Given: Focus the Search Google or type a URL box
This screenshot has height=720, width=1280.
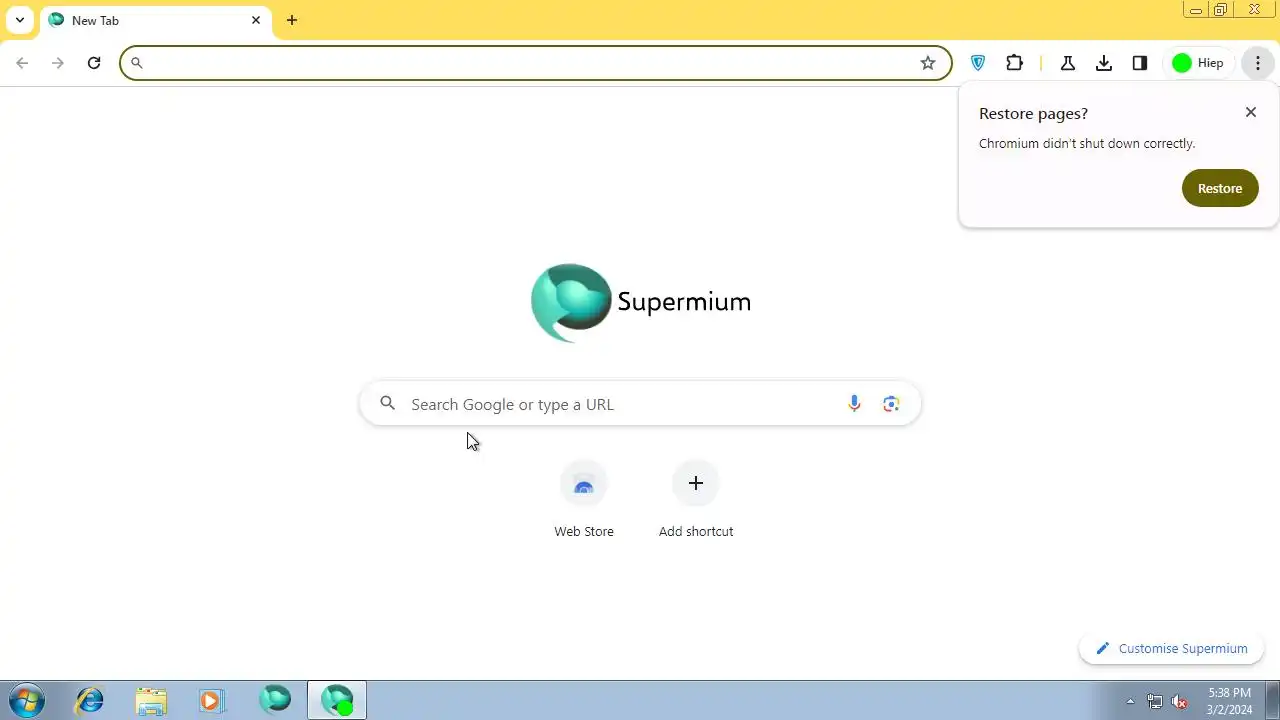Looking at the screenshot, I should (640, 404).
